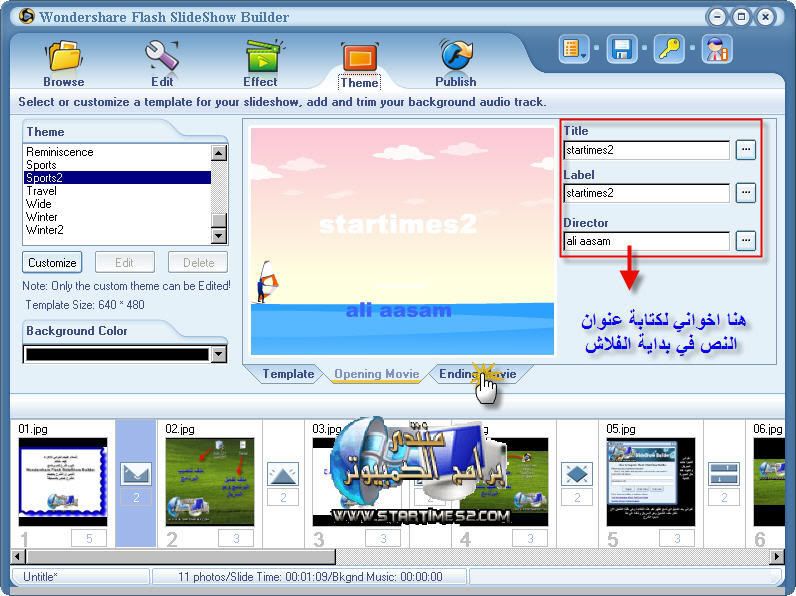
Task: Click the save floppy disk icon
Action: pos(622,49)
